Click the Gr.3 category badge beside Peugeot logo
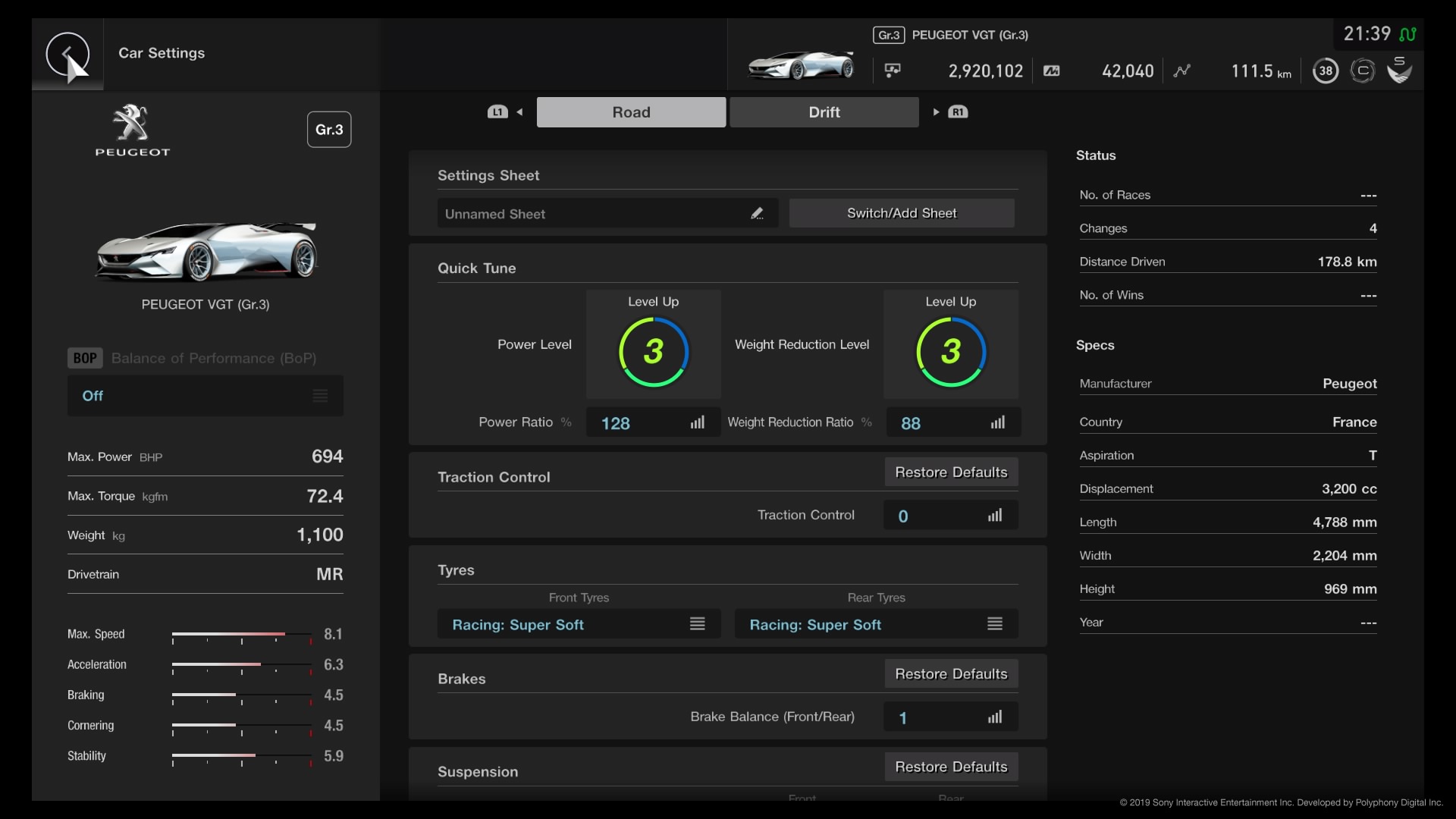1456x819 pixels. [x=329, y=130]
